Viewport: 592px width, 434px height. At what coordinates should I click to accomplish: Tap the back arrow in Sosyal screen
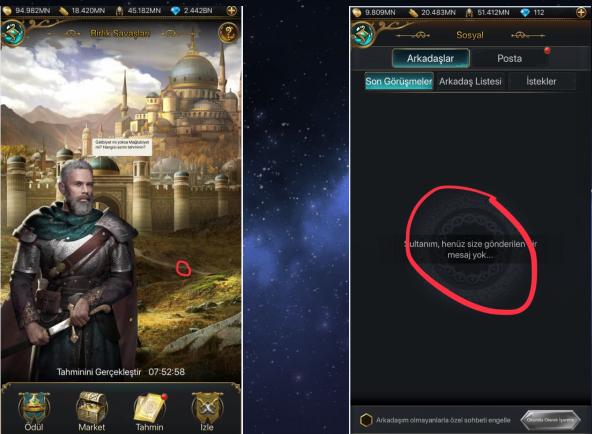(x=363, y=35)
